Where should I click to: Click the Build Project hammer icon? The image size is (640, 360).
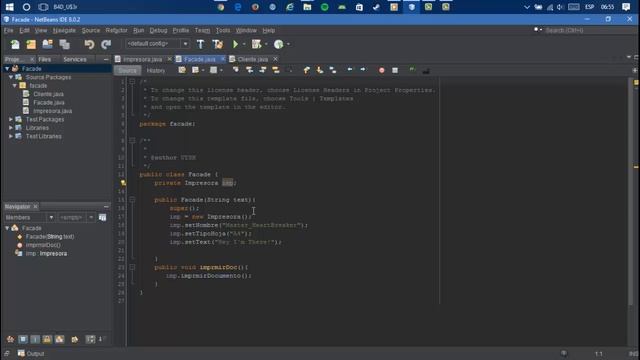click(200, 44)
